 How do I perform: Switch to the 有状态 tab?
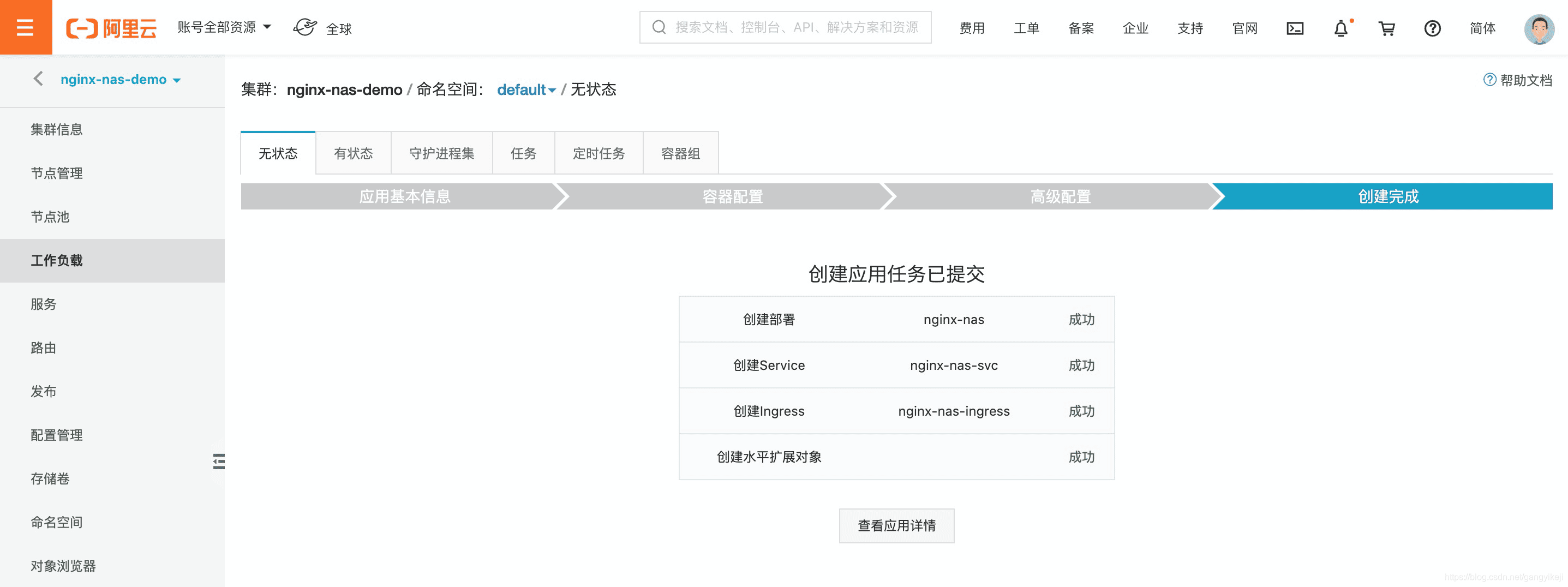353,153
